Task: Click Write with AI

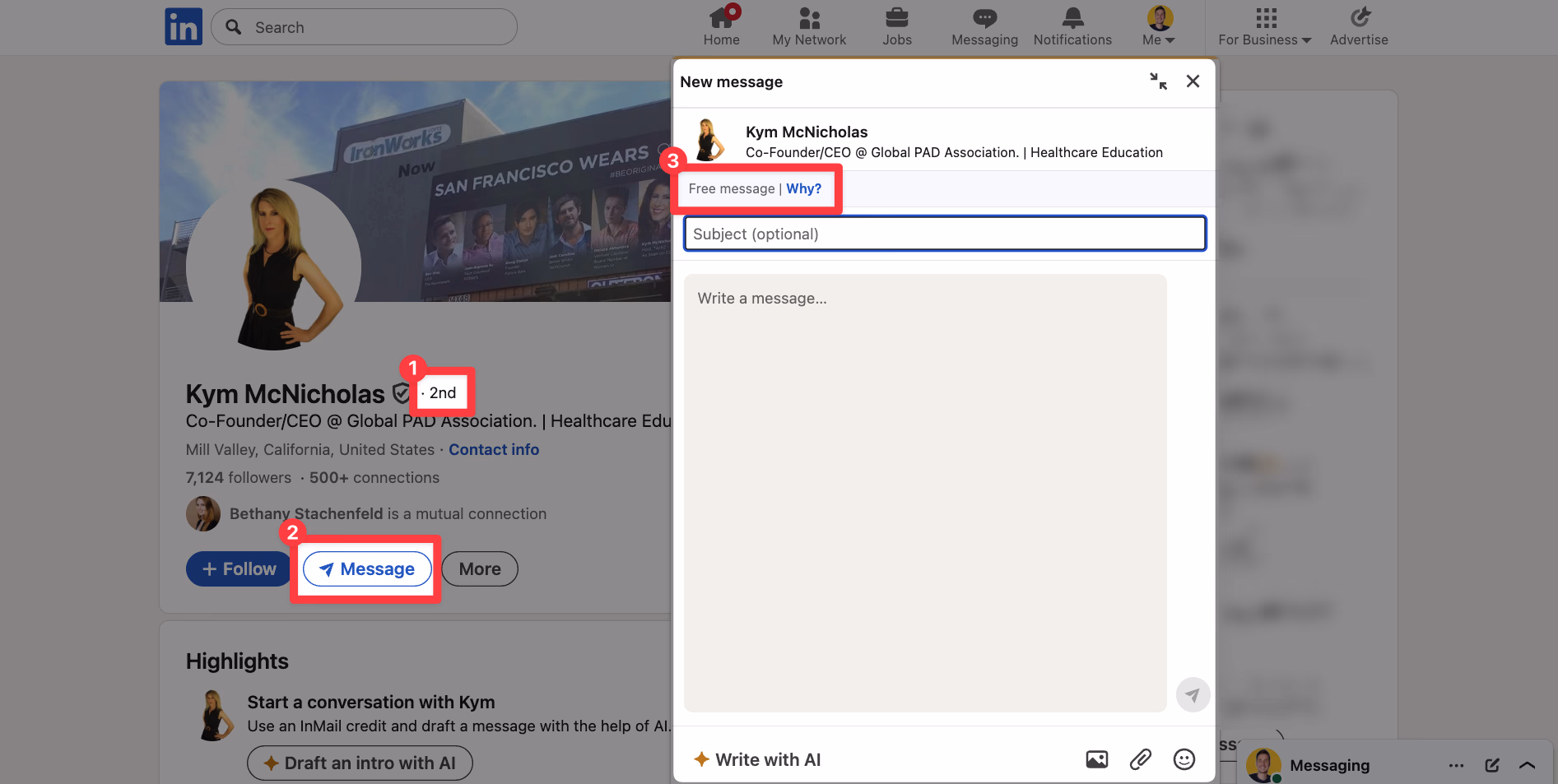Action: [x=757, y=759]
